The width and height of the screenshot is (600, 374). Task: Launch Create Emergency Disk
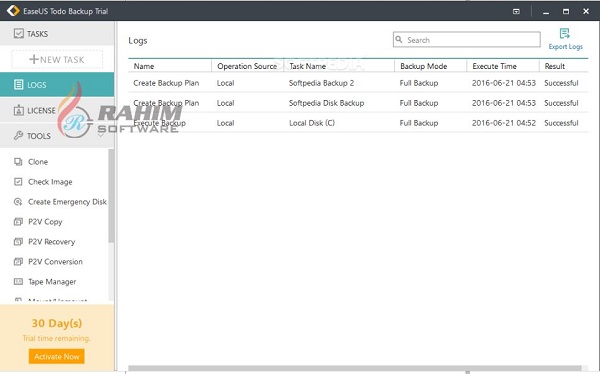(x=67, y=202)
